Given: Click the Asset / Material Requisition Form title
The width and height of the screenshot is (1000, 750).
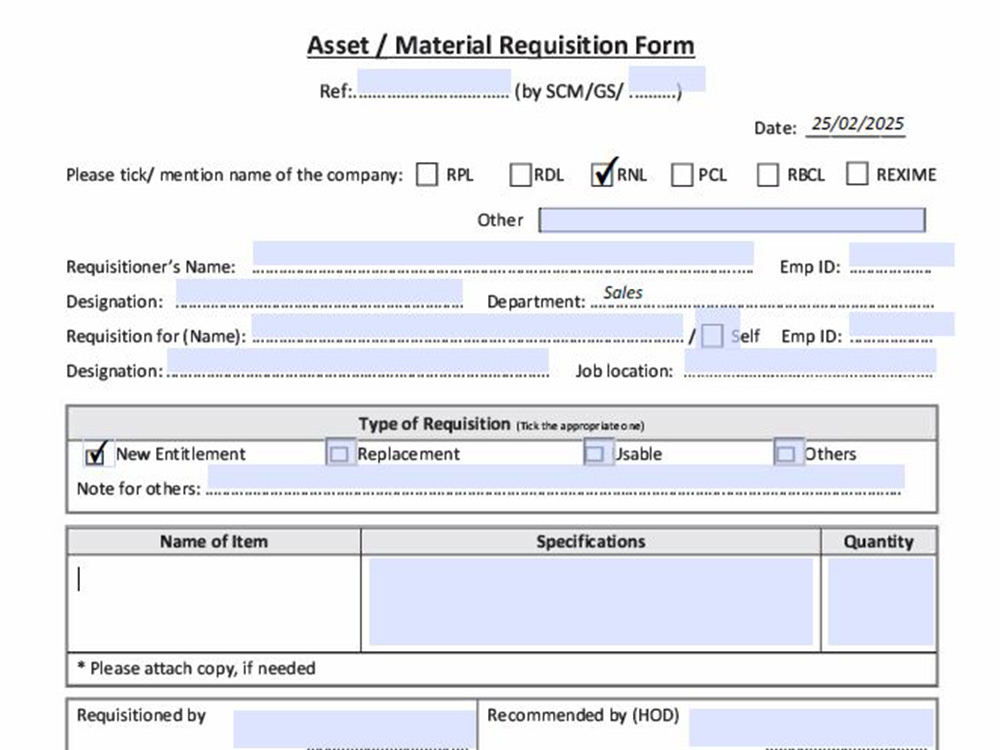Looking at the screenshot, I should 501,45.
